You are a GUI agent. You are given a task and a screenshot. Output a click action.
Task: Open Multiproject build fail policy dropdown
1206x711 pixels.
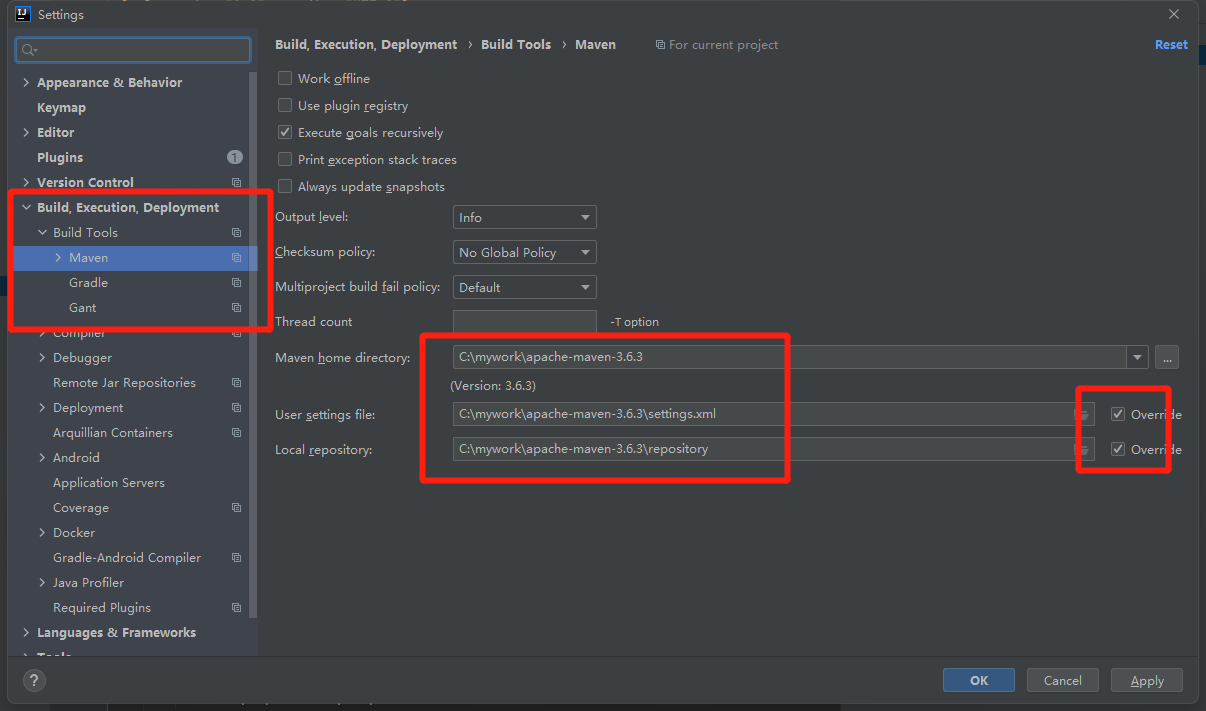(x=525, y=287)
